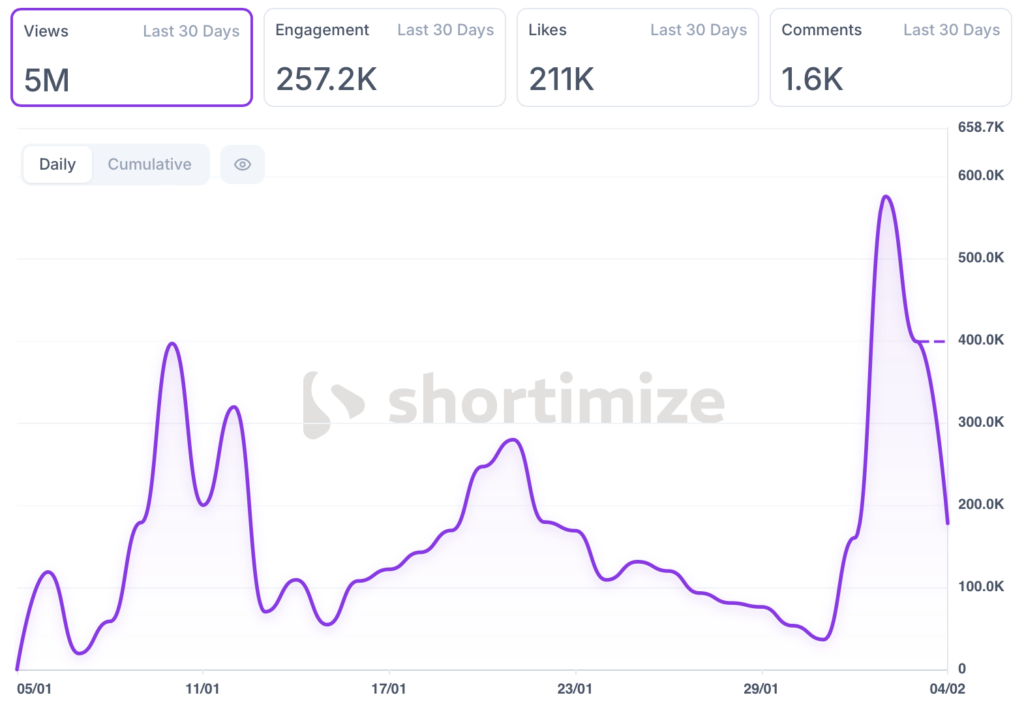Click the 17/01 date label
Image resolution: width=1024 pixels, height=706 pixels.
click(x=388, y=689)
